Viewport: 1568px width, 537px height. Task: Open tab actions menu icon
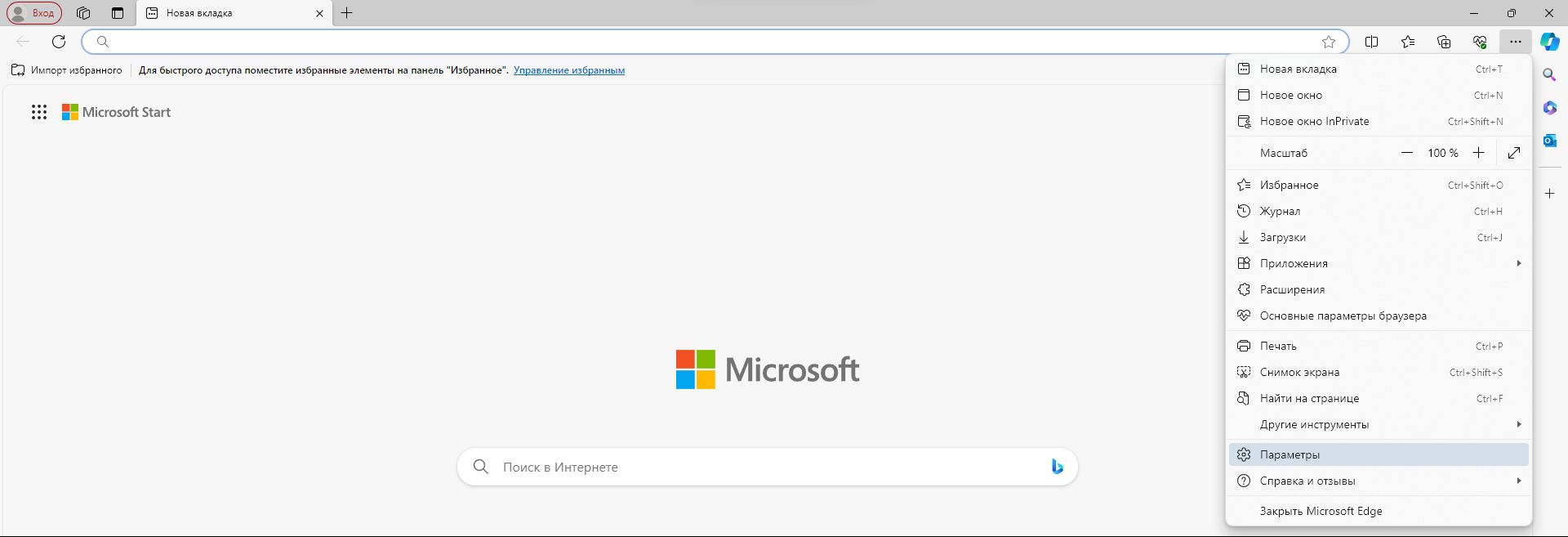[x=118, y=13]
